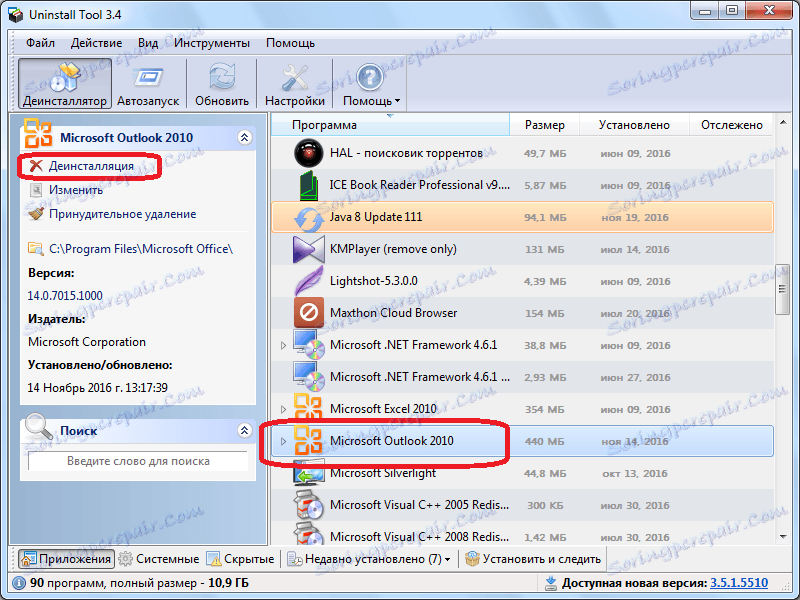The image size is (800, 600).
Task: Switch to the Системные tab
Action: [159, 559]
